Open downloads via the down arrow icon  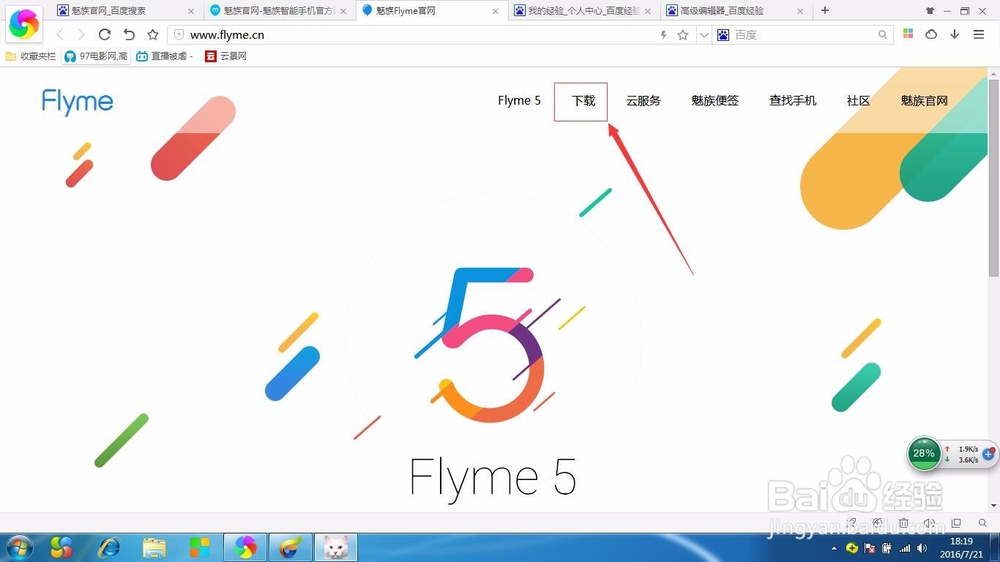click(x=955, y=34)
